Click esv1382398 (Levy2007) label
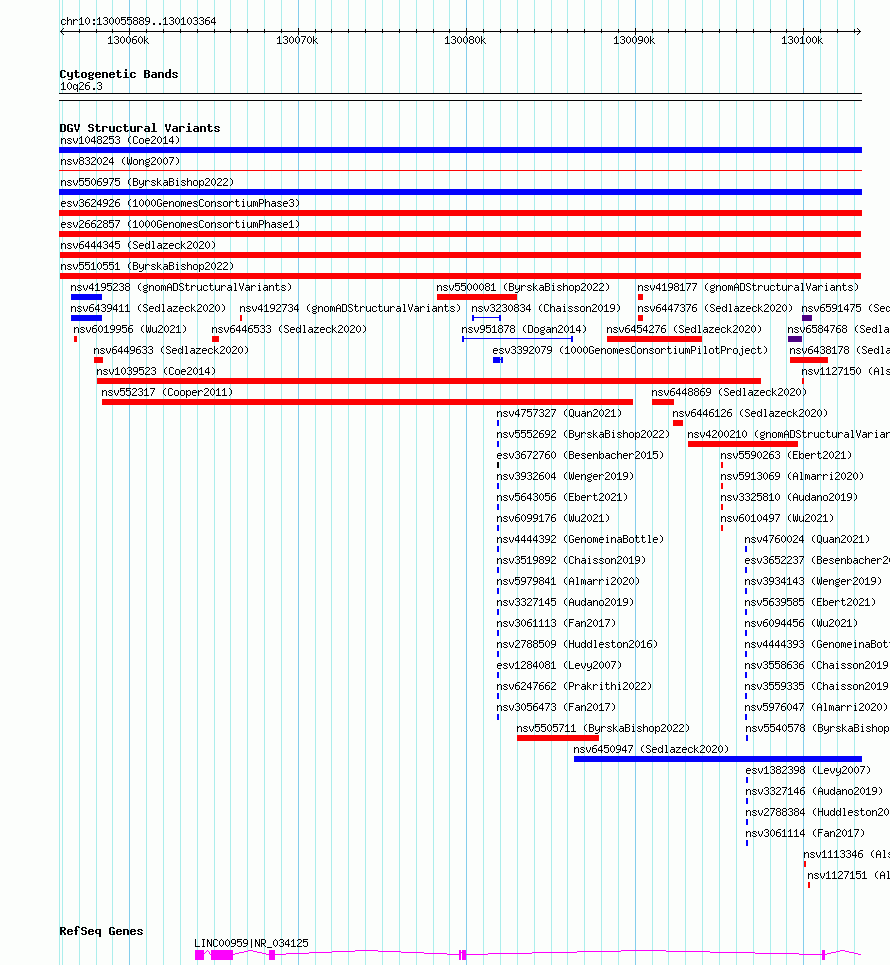The image size is (890, 965). [808, 770]
